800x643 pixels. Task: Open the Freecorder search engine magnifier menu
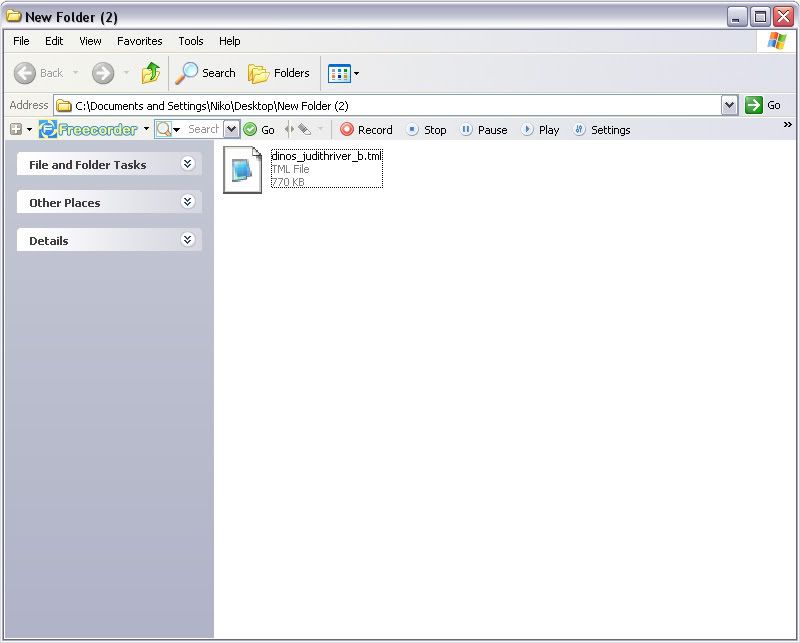click(x=168, y=129)
